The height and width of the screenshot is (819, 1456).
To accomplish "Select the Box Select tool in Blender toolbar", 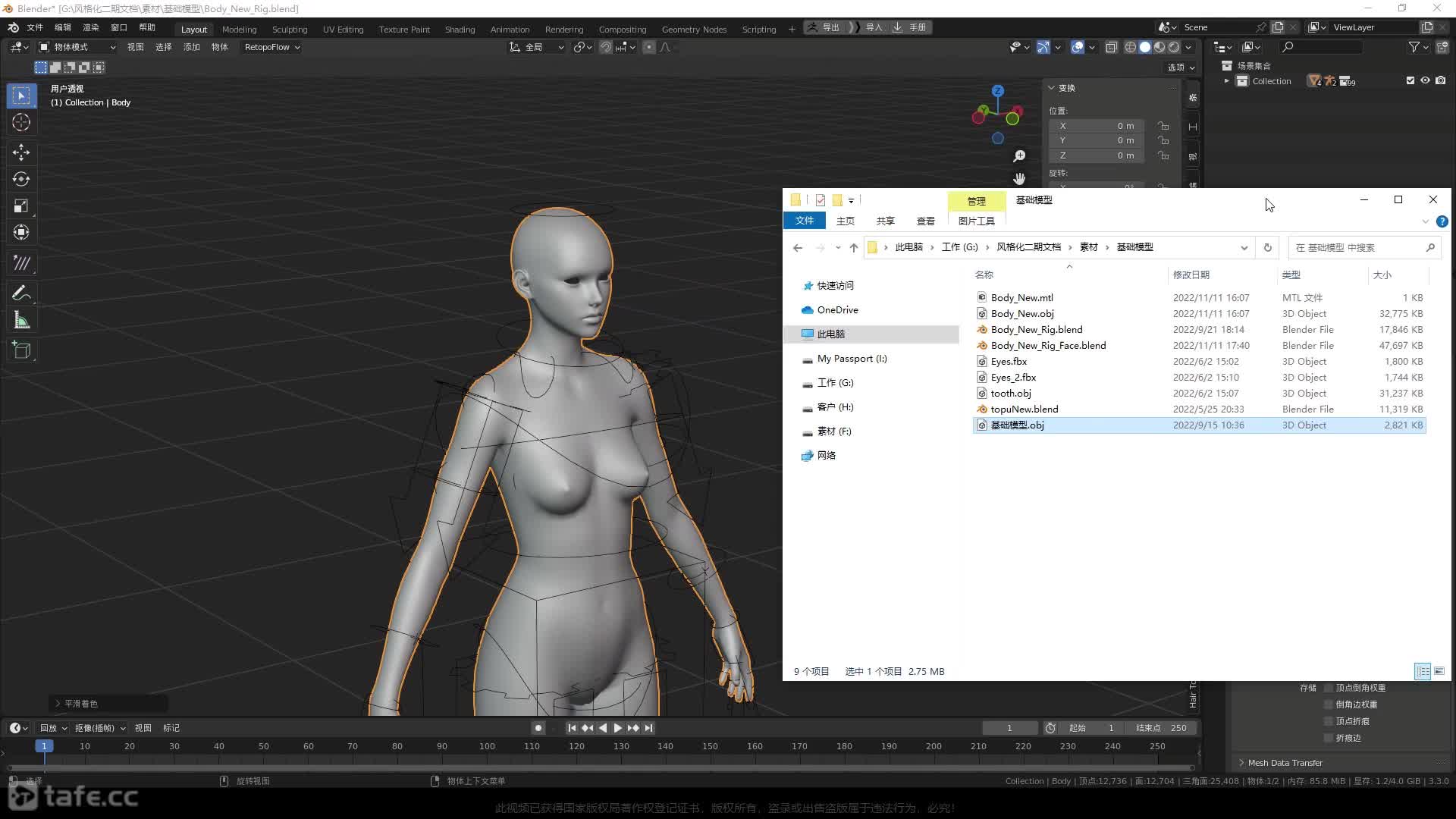I will pos(21,96).
